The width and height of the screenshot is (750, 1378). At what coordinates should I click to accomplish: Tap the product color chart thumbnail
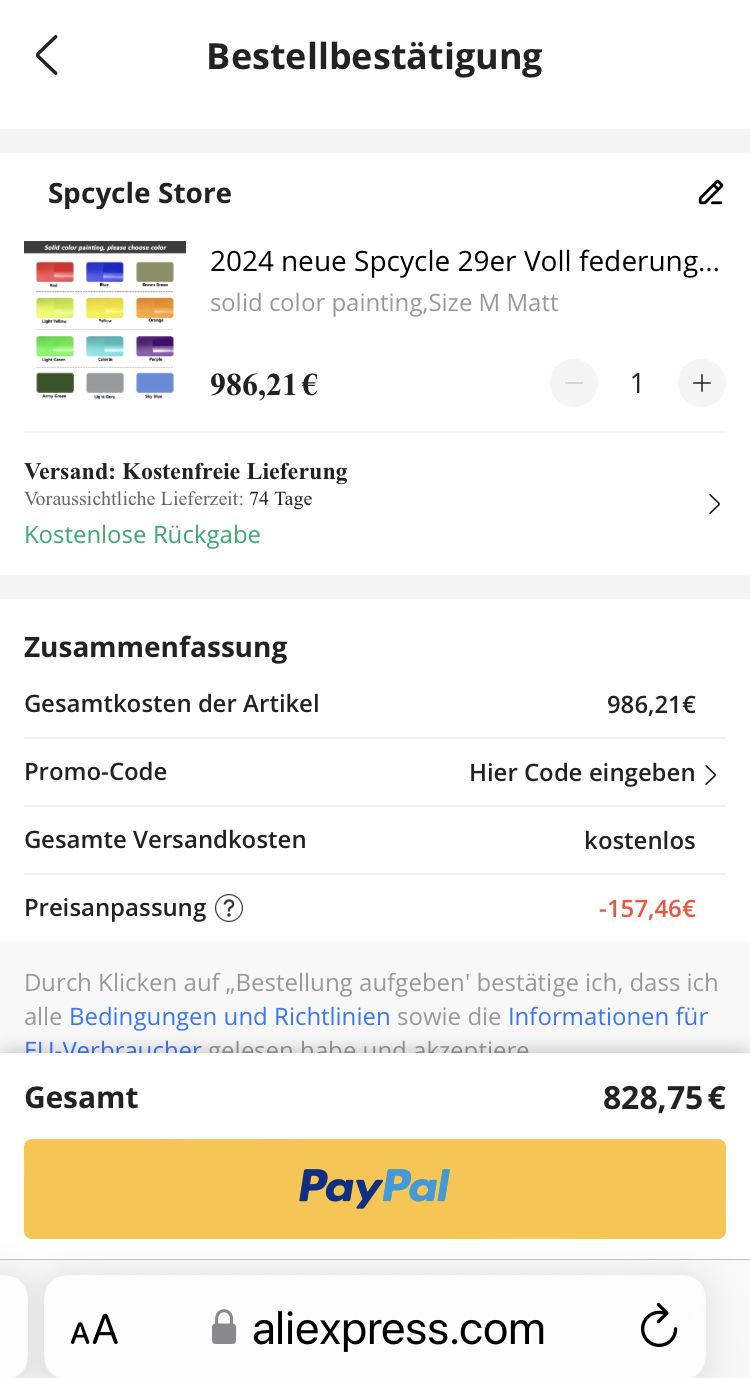[x=104, y=321]
